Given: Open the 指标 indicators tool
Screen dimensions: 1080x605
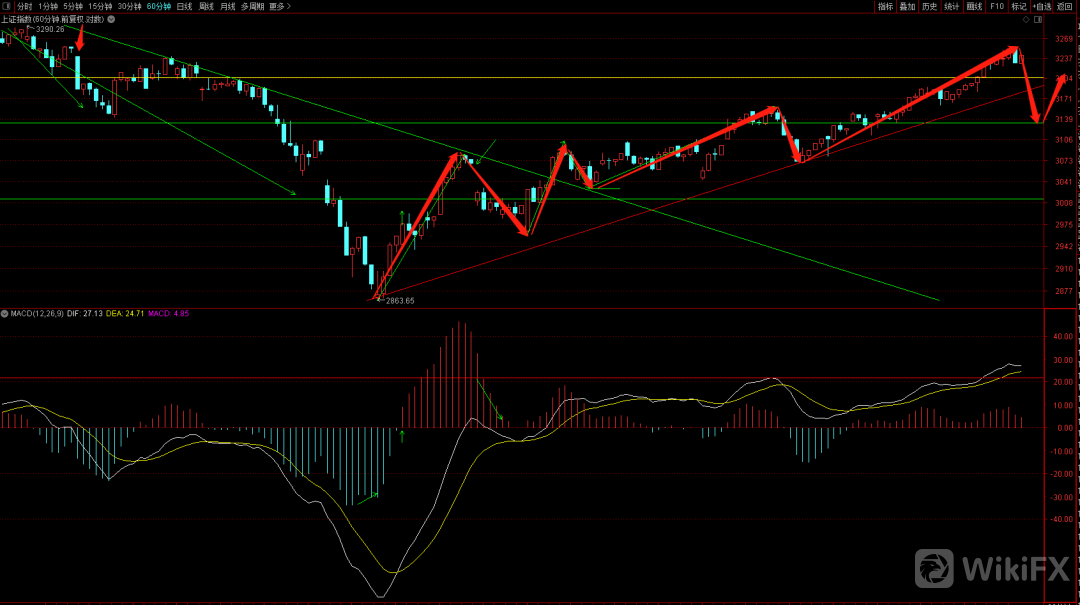Looking at the screenshot, I should (885, 6).
